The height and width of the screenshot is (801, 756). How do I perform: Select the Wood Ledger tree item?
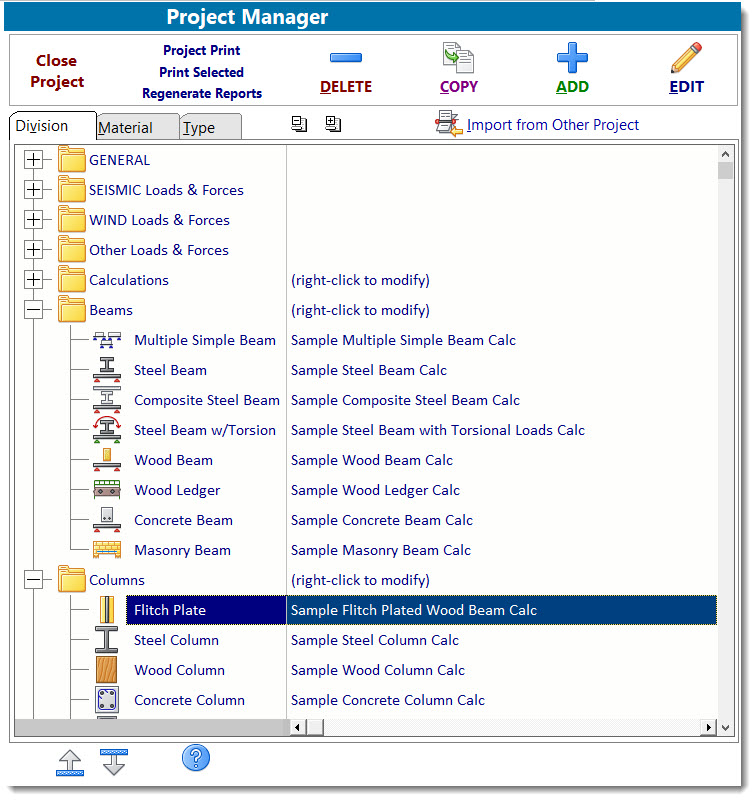[x=177, y=490]
